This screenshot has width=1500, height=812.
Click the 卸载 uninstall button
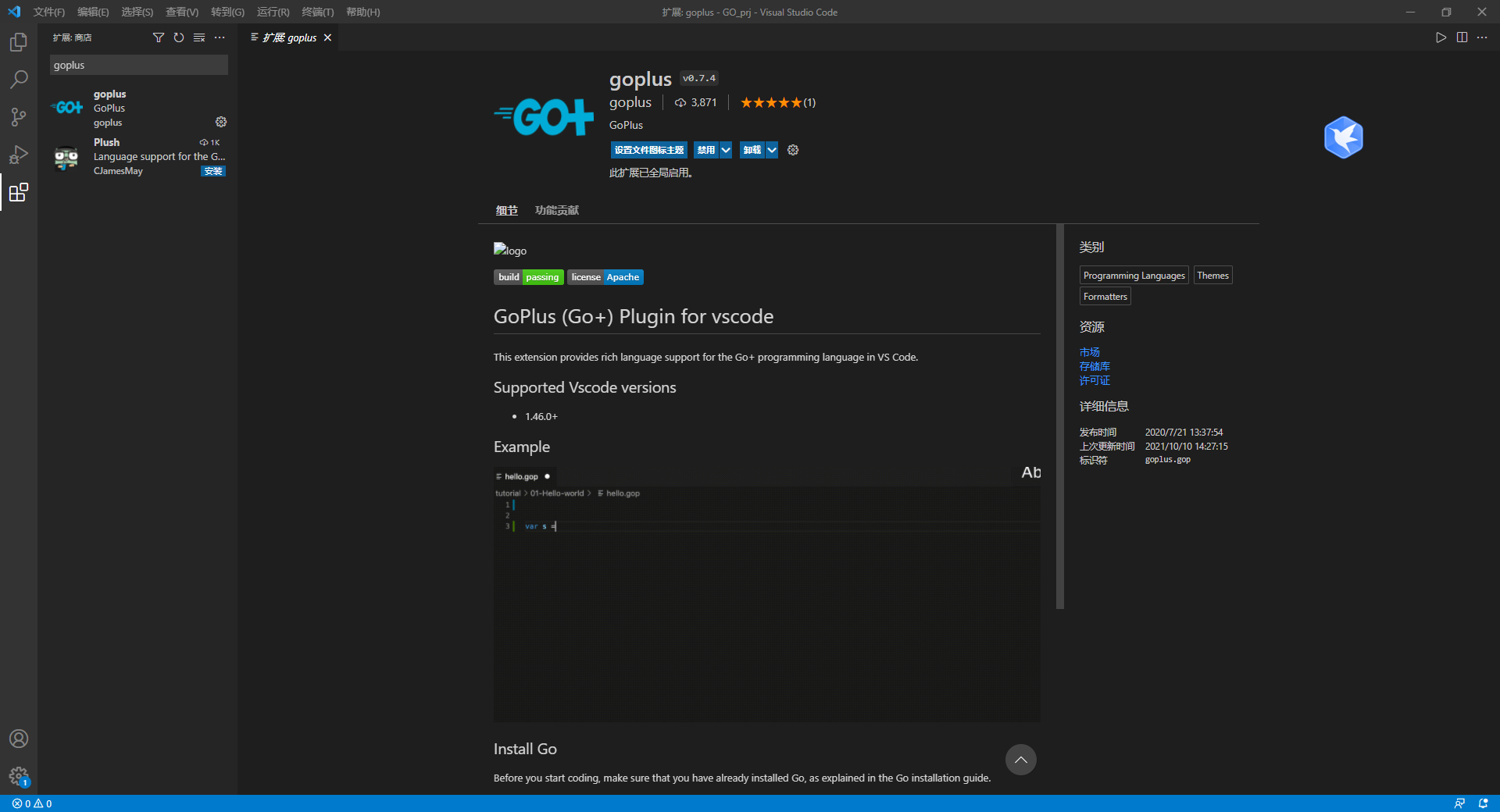pos(752,150)
